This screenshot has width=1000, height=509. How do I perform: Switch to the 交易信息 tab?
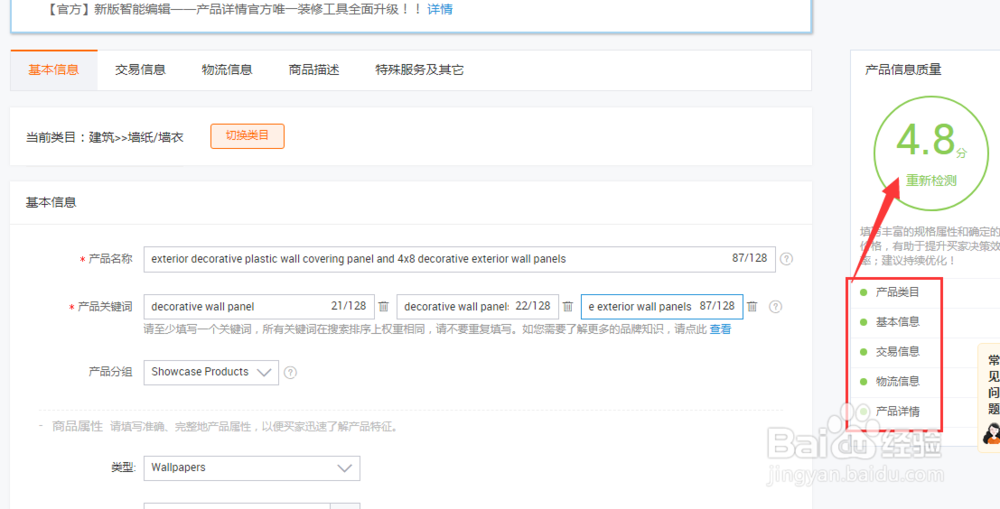coord(140,70)
